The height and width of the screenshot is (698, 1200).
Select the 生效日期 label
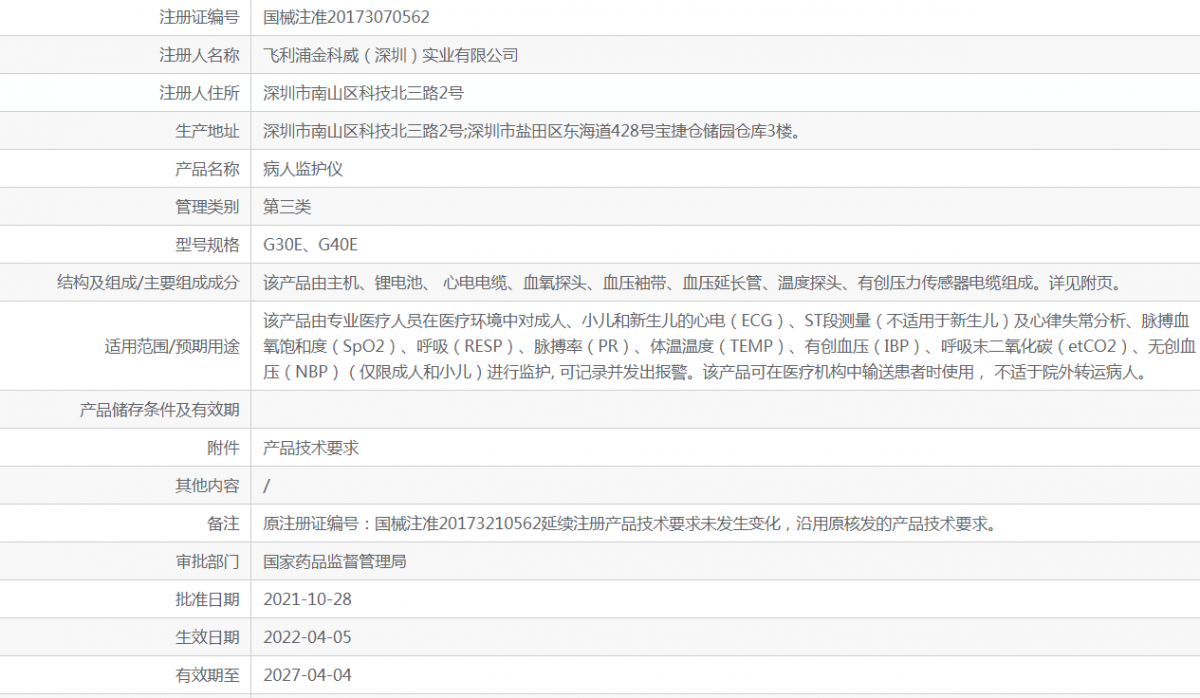click(207, 638)
